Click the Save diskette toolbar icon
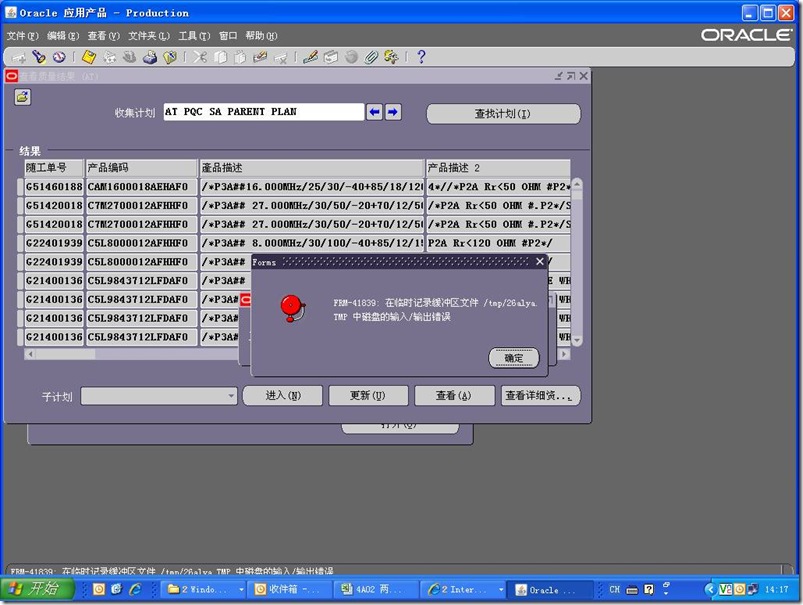 tap(89, 57)
